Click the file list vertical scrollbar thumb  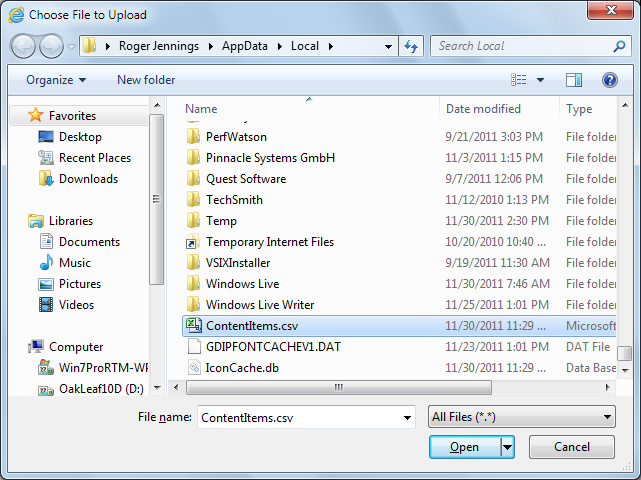point(625,353)
